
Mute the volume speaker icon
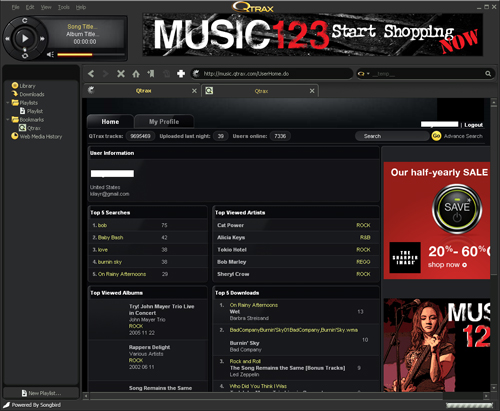click(50, 54)
